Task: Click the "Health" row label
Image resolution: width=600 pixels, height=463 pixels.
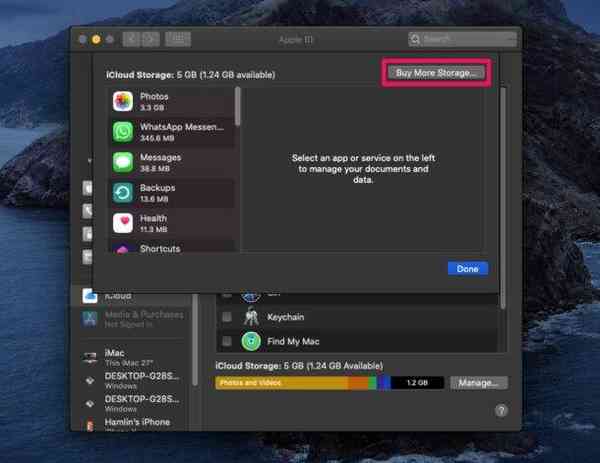Action: click(153, 218)
